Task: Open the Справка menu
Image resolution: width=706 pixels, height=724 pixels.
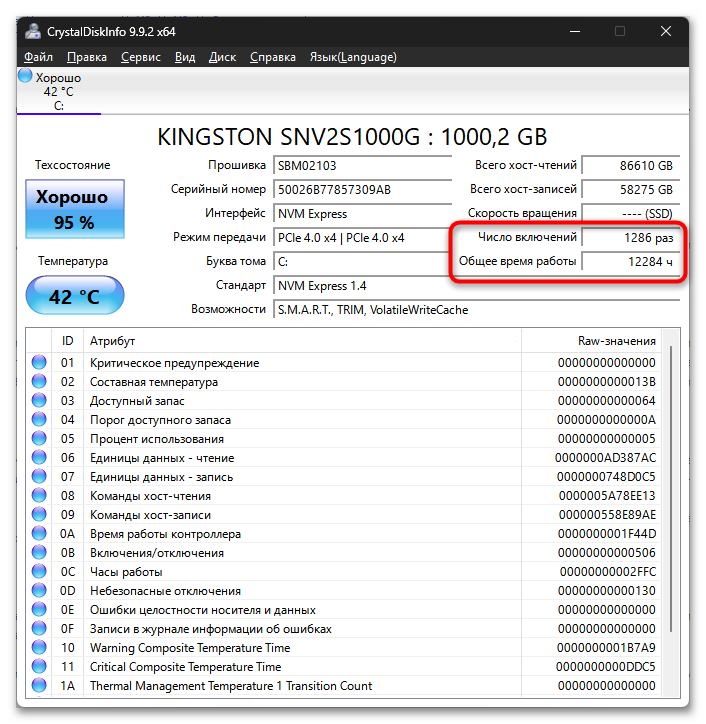Action: point(272,57)
